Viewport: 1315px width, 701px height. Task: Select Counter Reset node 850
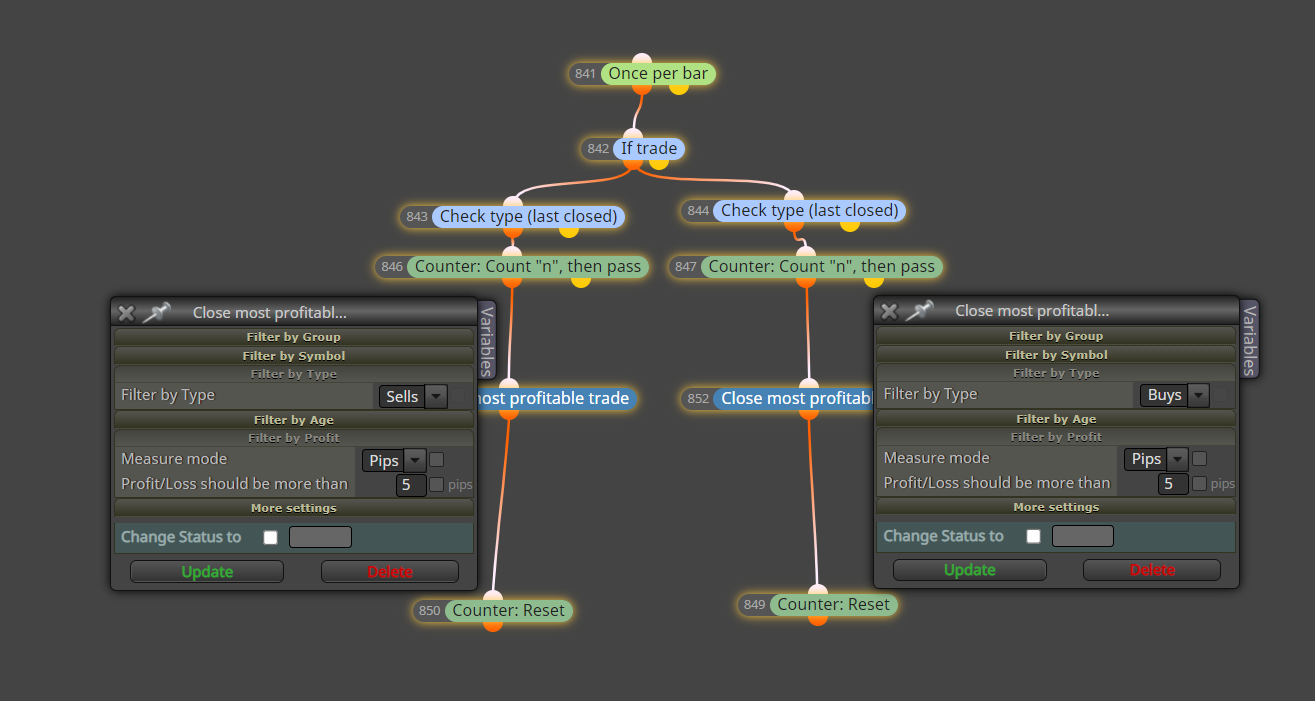pyautogui.click(x=508, y=611)
